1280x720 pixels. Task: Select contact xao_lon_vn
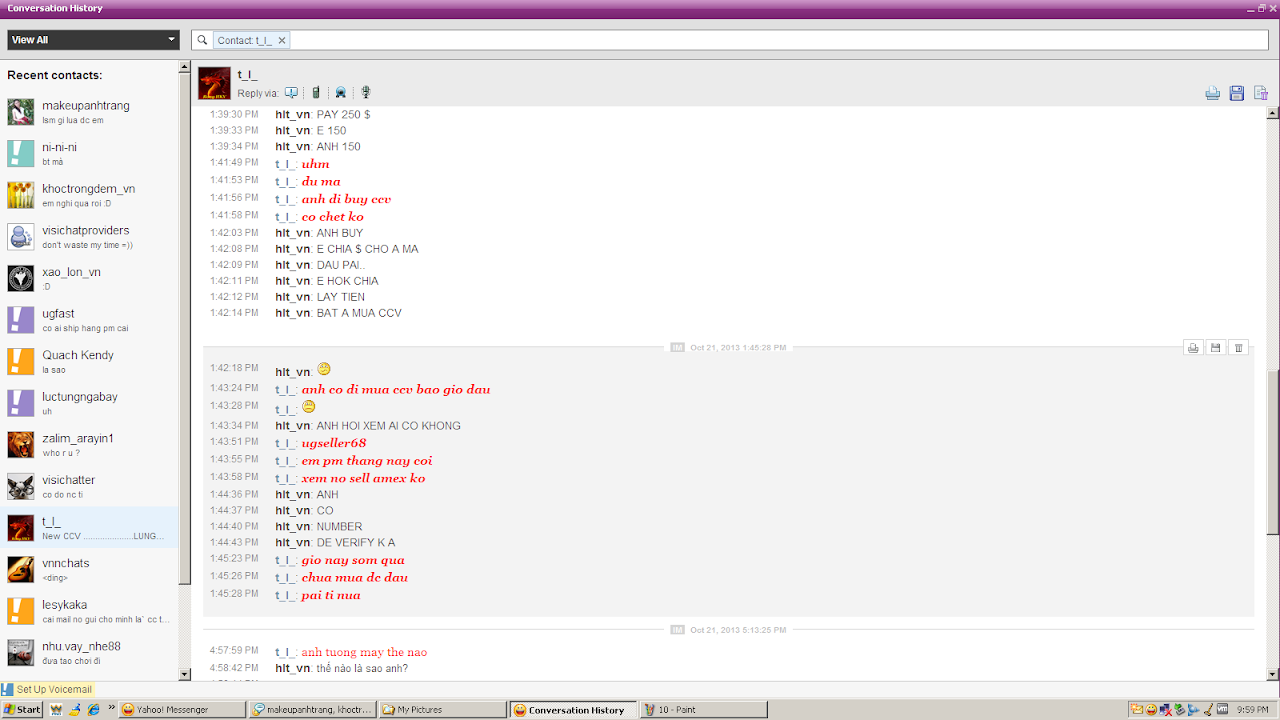tap(90, 278)
